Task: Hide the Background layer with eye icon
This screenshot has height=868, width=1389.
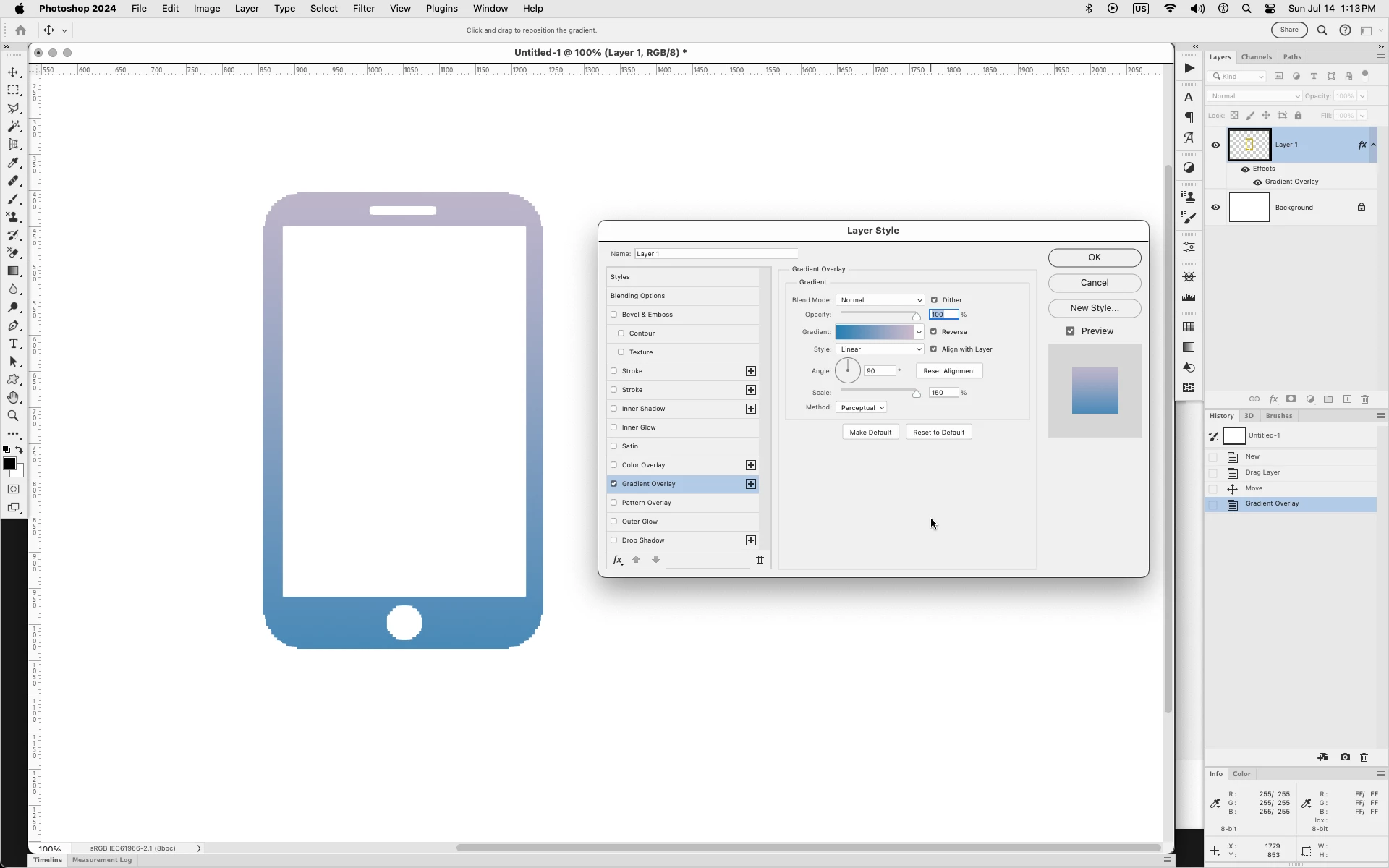Action: pyautogui.click(x=1215, y=208)
